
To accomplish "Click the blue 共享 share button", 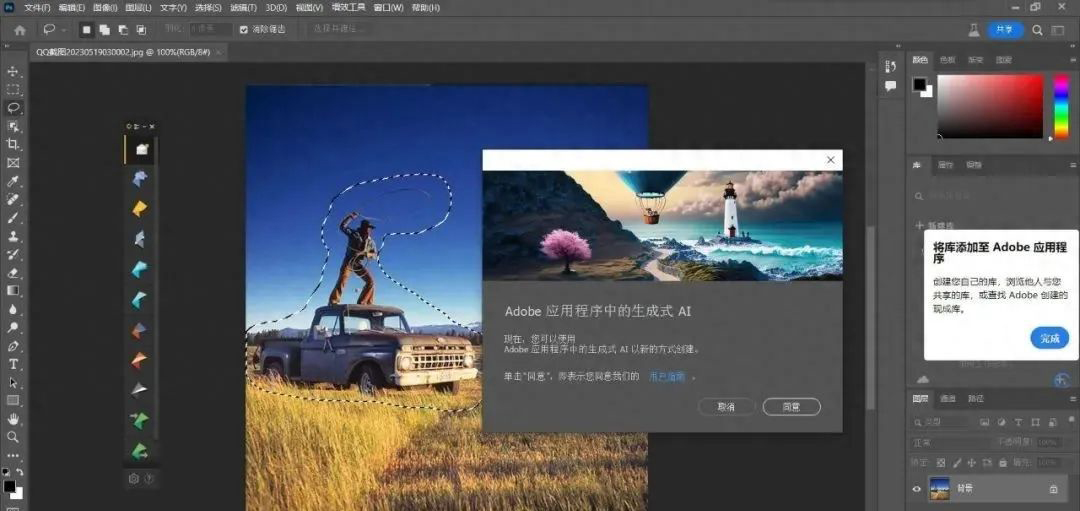I will tap(1006, 30).
